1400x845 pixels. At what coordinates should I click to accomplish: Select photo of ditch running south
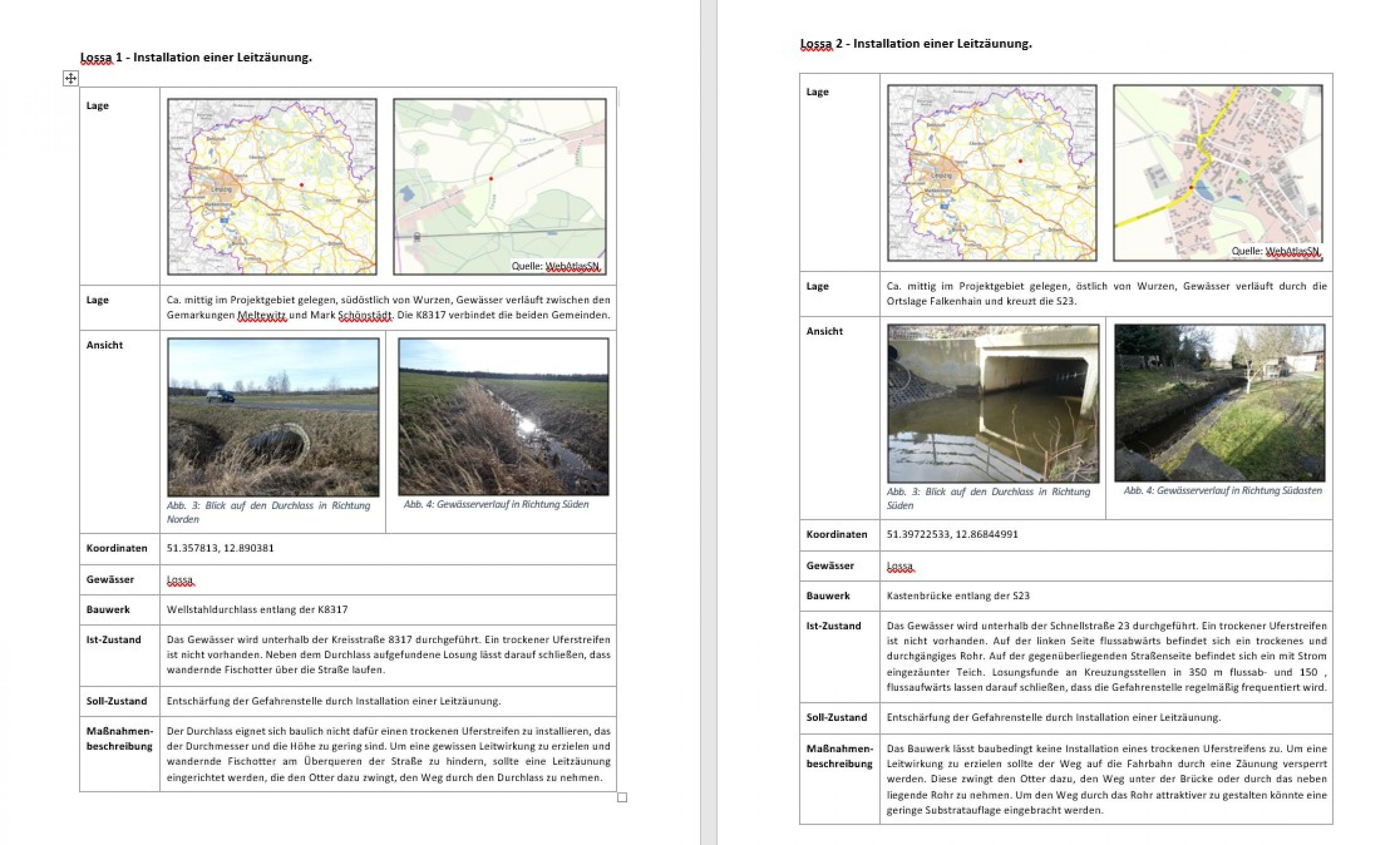click(x=503, y=417)
